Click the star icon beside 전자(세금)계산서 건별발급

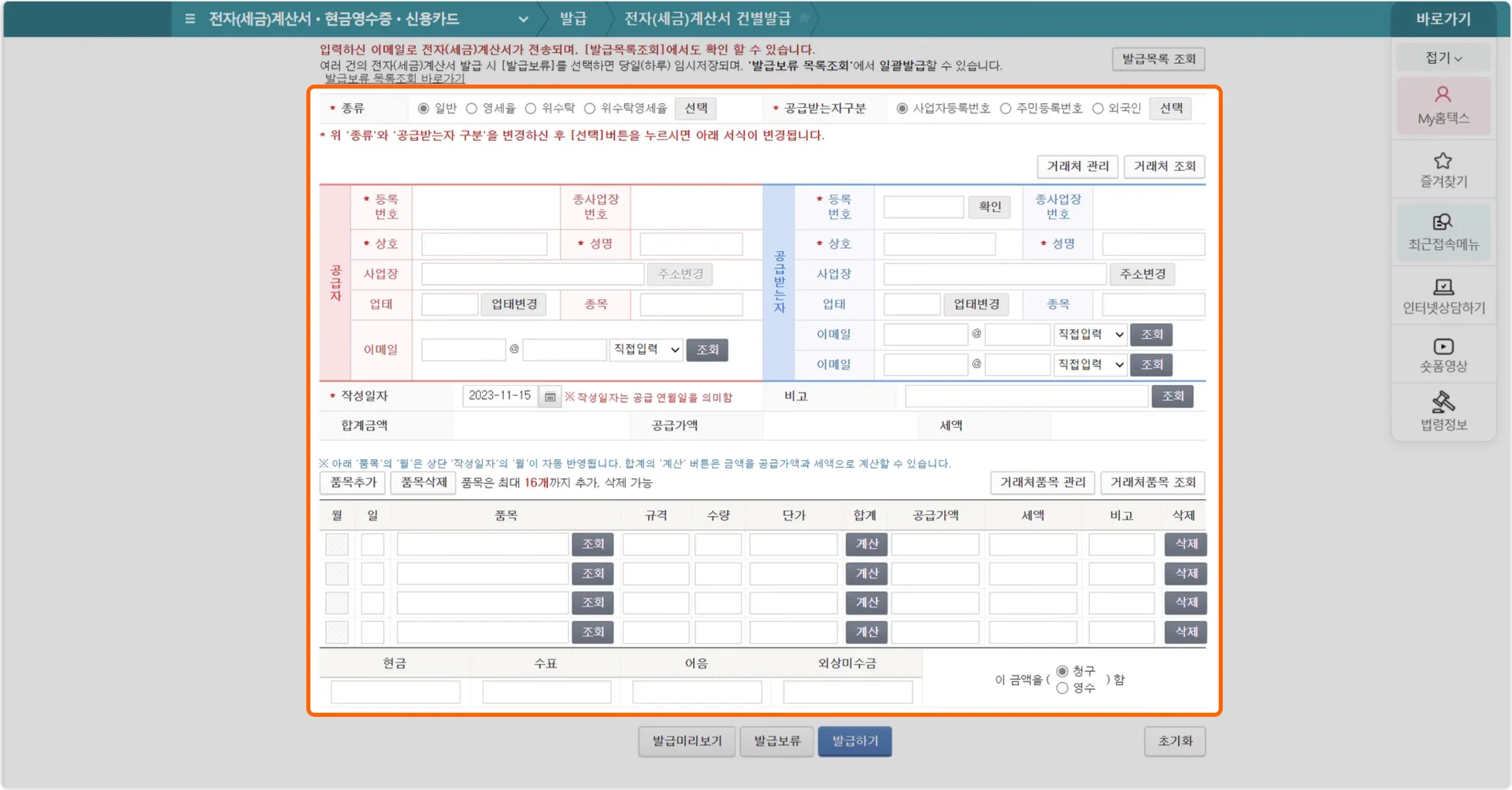[804, 18]
